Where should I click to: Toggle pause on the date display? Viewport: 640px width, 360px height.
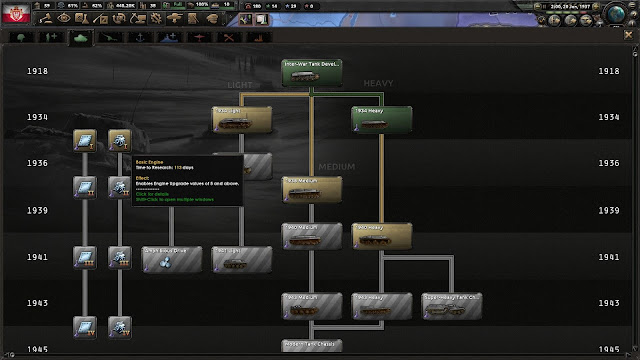(567, 7)
